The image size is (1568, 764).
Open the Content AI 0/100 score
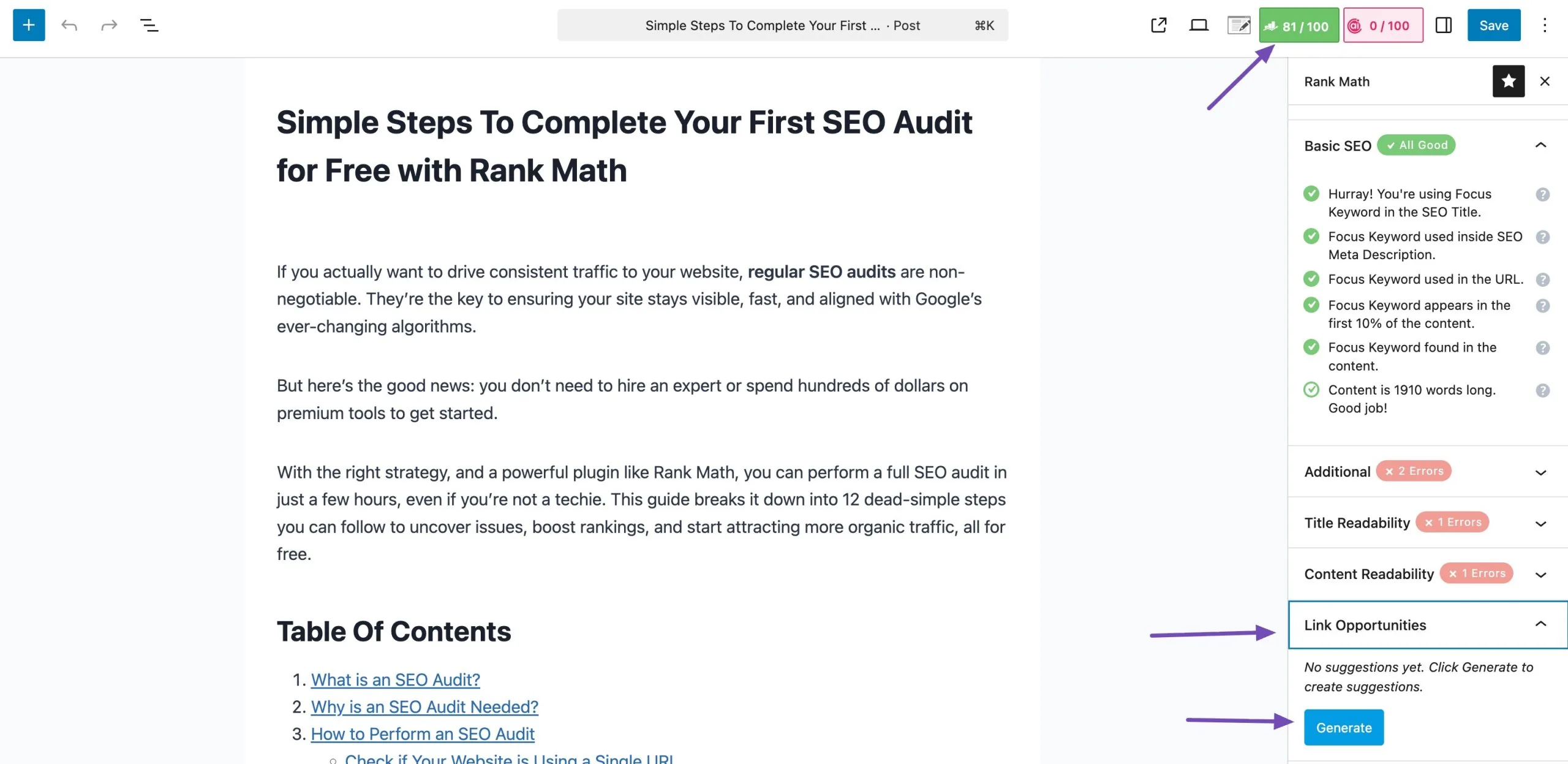(x=1383, y=25)
